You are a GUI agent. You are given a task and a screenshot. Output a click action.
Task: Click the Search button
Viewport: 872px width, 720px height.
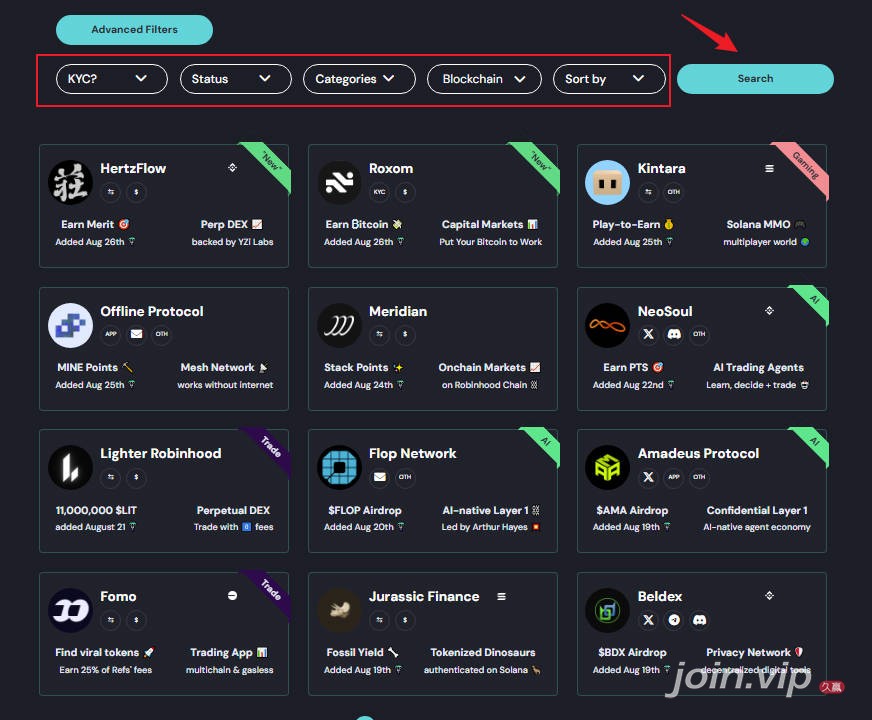pos(755,78)
